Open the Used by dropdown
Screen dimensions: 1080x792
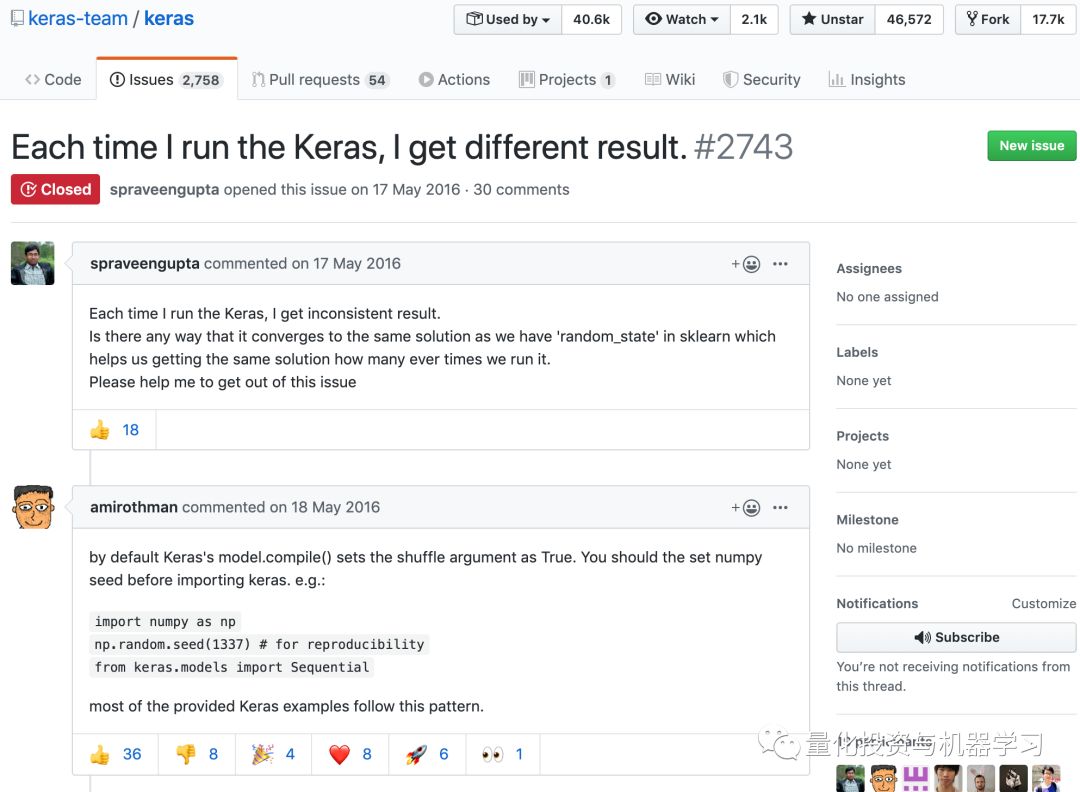pos(508,19)
